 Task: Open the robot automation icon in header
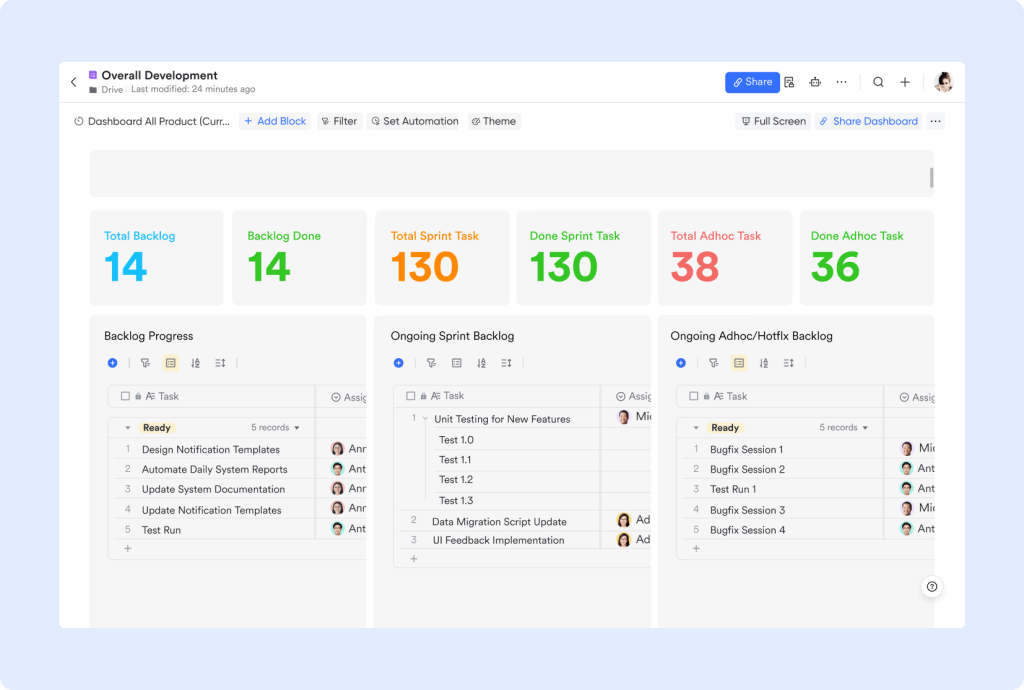coord(815,82)
